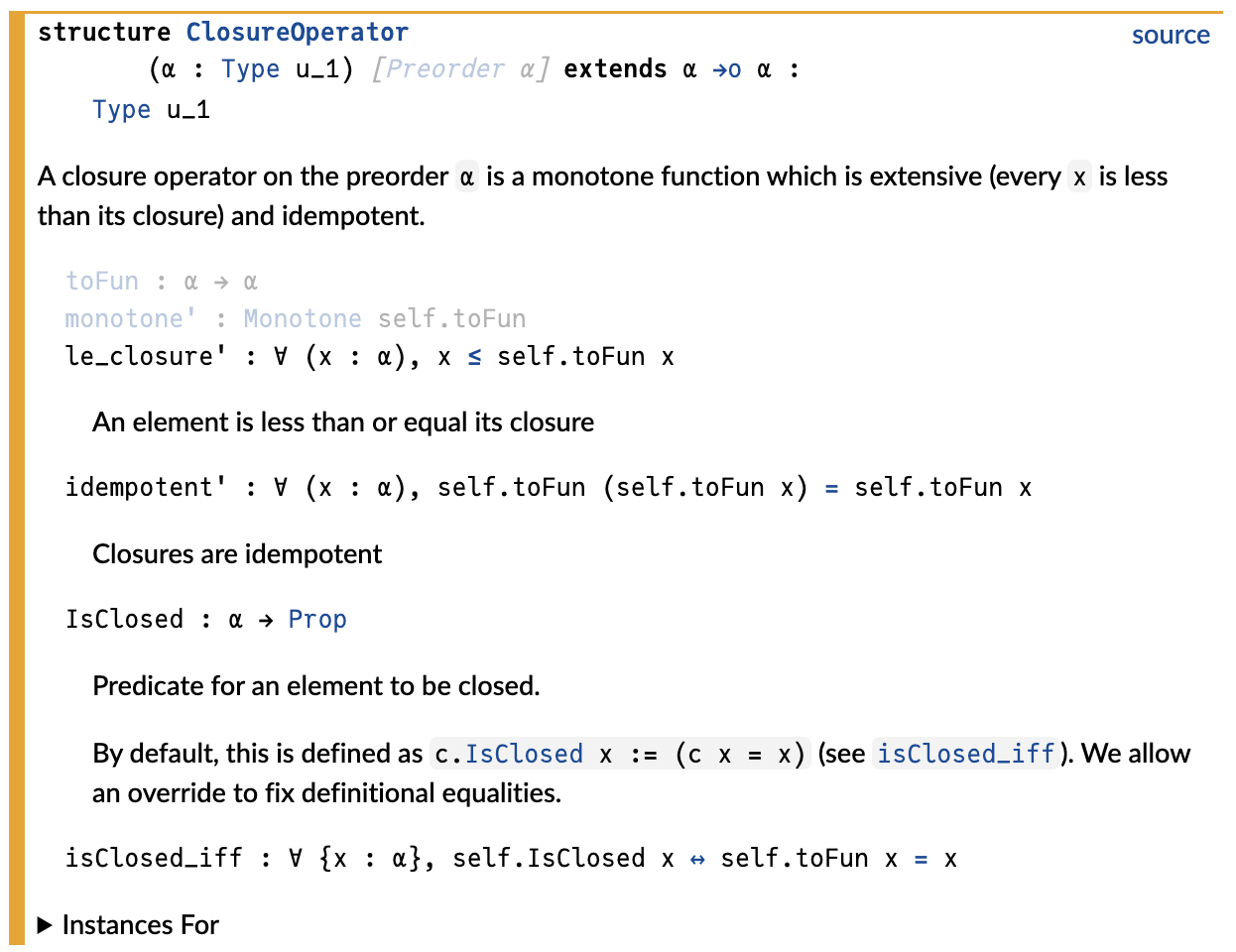
Task: Open the source link
Action: pos(1171,35)
